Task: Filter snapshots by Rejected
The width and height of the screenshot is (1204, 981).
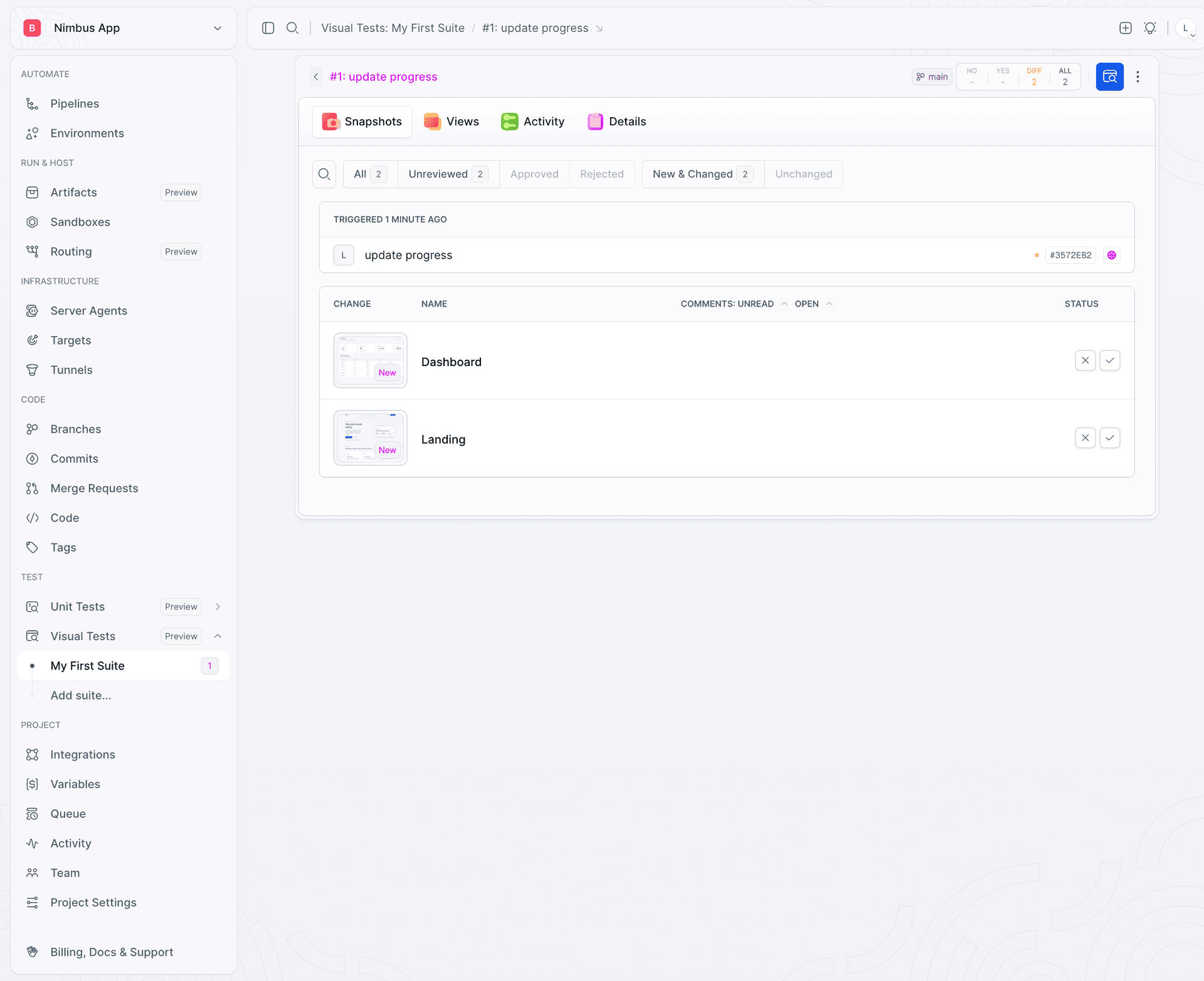Action: tap(602, 174)
